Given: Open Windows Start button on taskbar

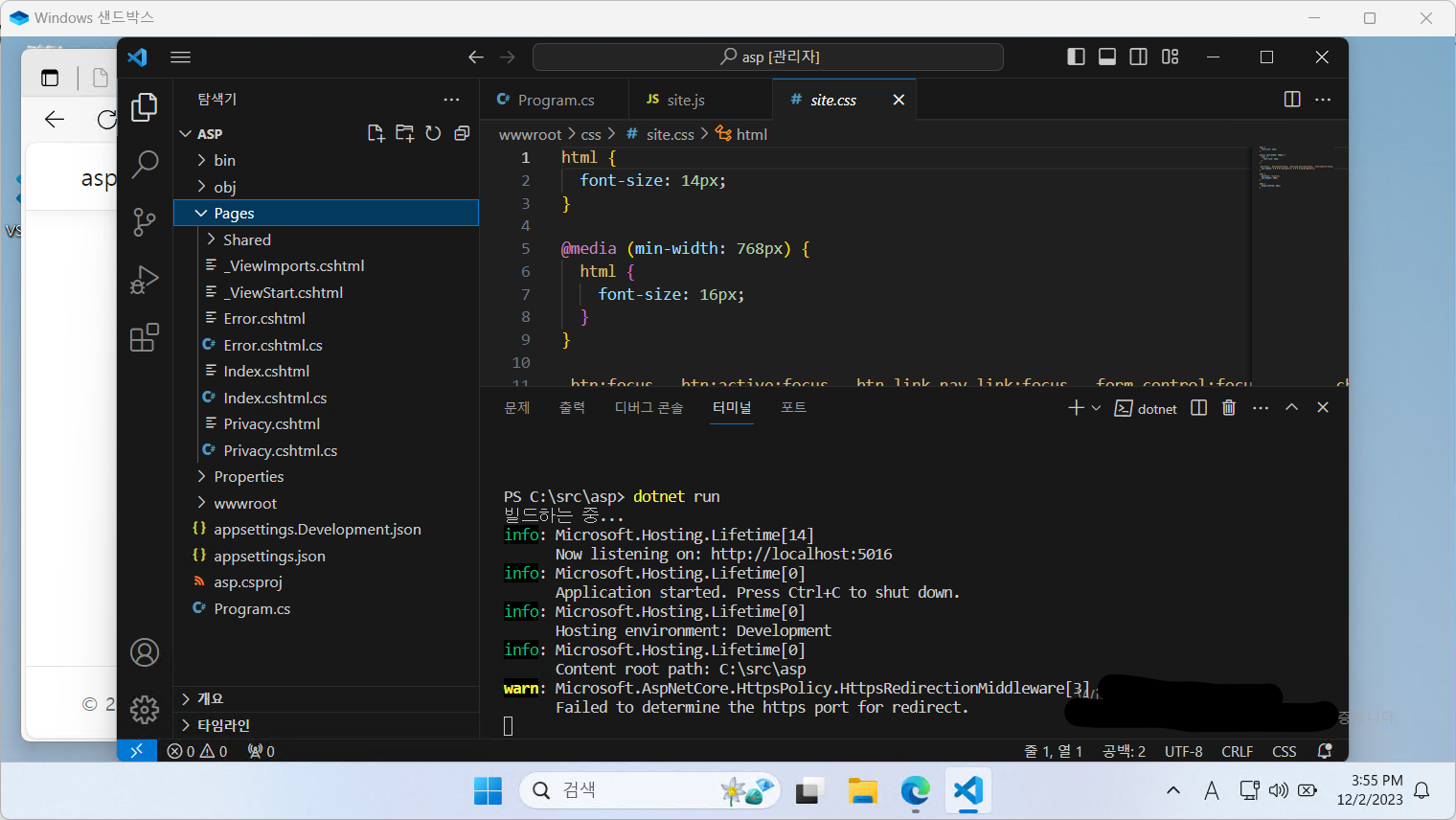Looking at the screenshot, I should click(489, 790).
